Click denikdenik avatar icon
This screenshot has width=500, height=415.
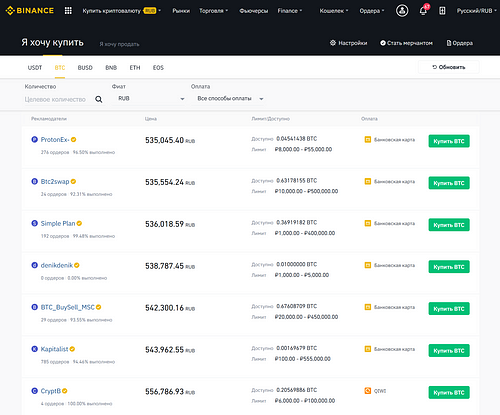(x=34, y=265)
